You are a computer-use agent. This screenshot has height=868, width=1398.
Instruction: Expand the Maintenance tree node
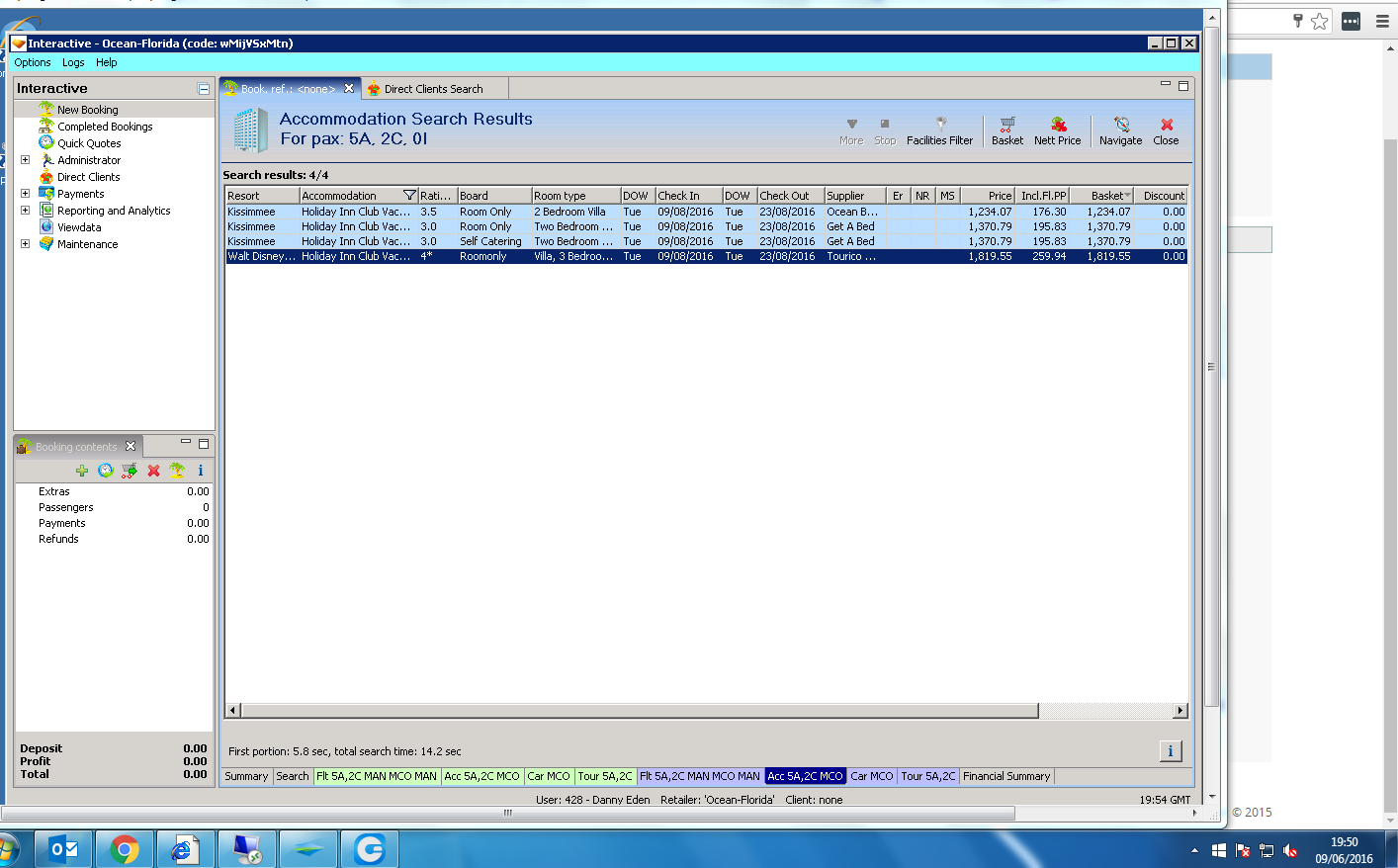26,243
